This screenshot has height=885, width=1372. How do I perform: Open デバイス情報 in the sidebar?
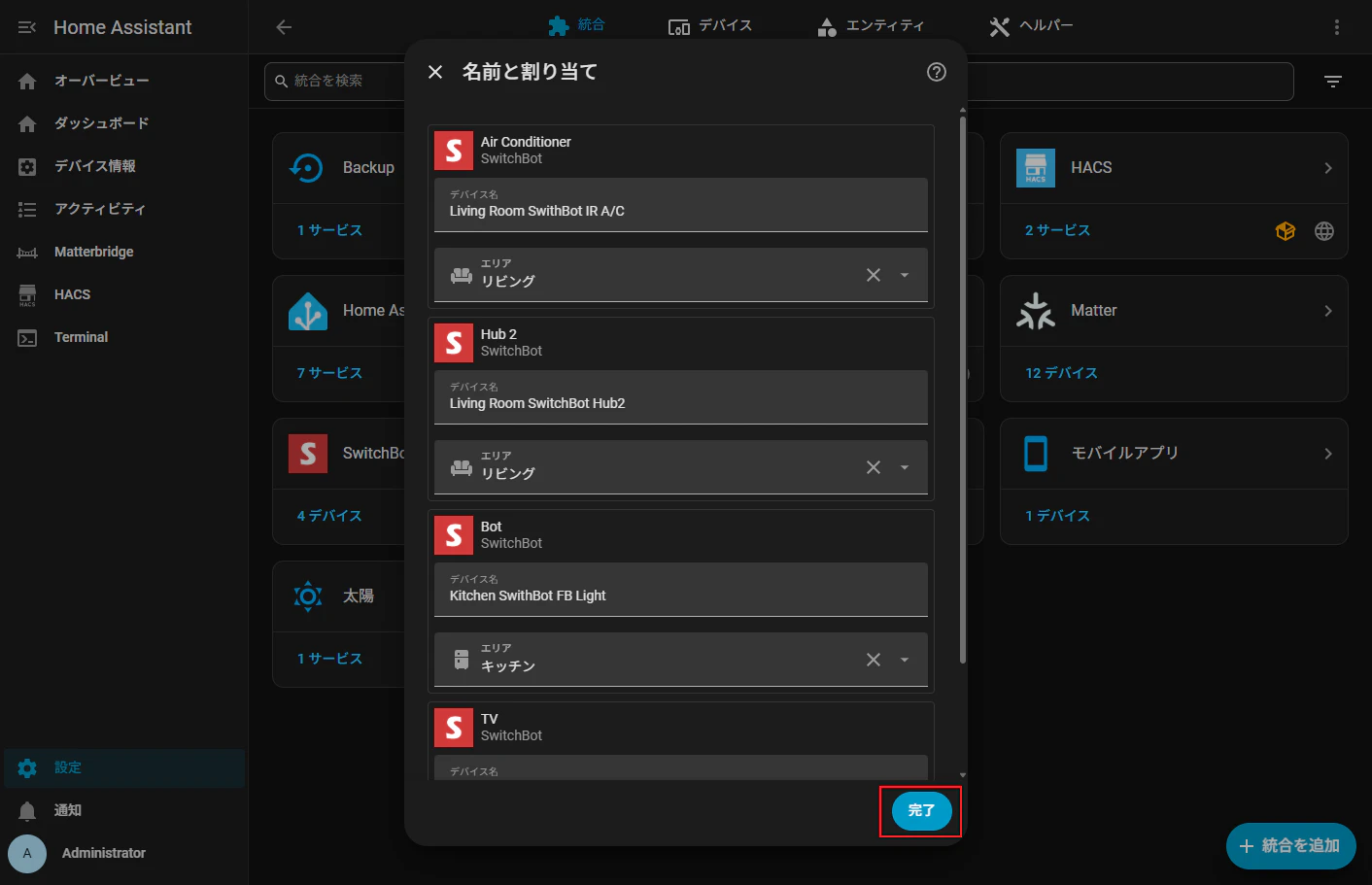(124, 166)
